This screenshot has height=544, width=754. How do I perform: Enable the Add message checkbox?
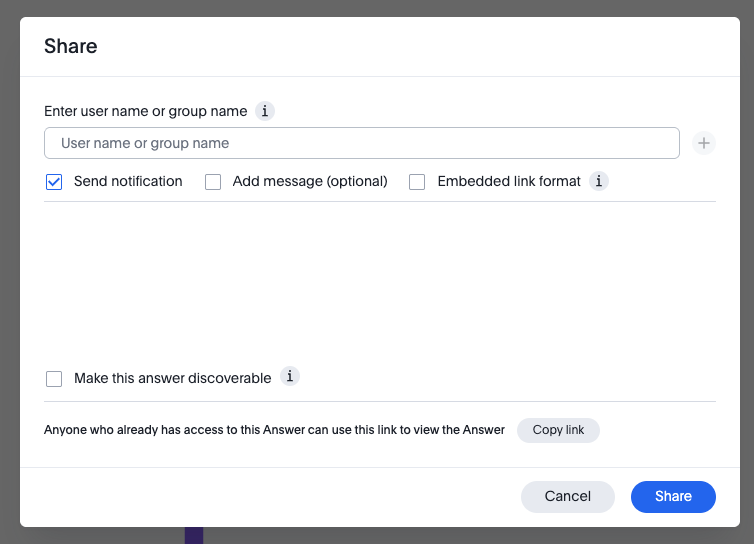(213, 182)
